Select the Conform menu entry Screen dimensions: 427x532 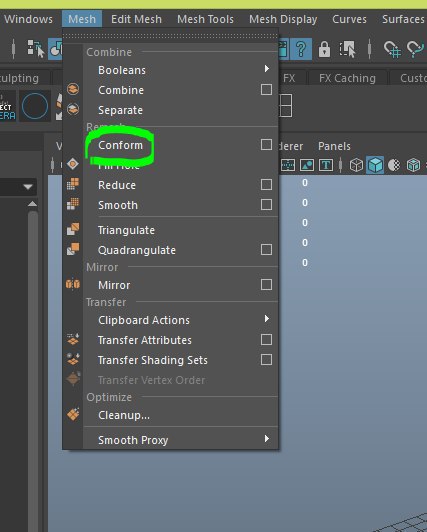(x=120, y=145)
